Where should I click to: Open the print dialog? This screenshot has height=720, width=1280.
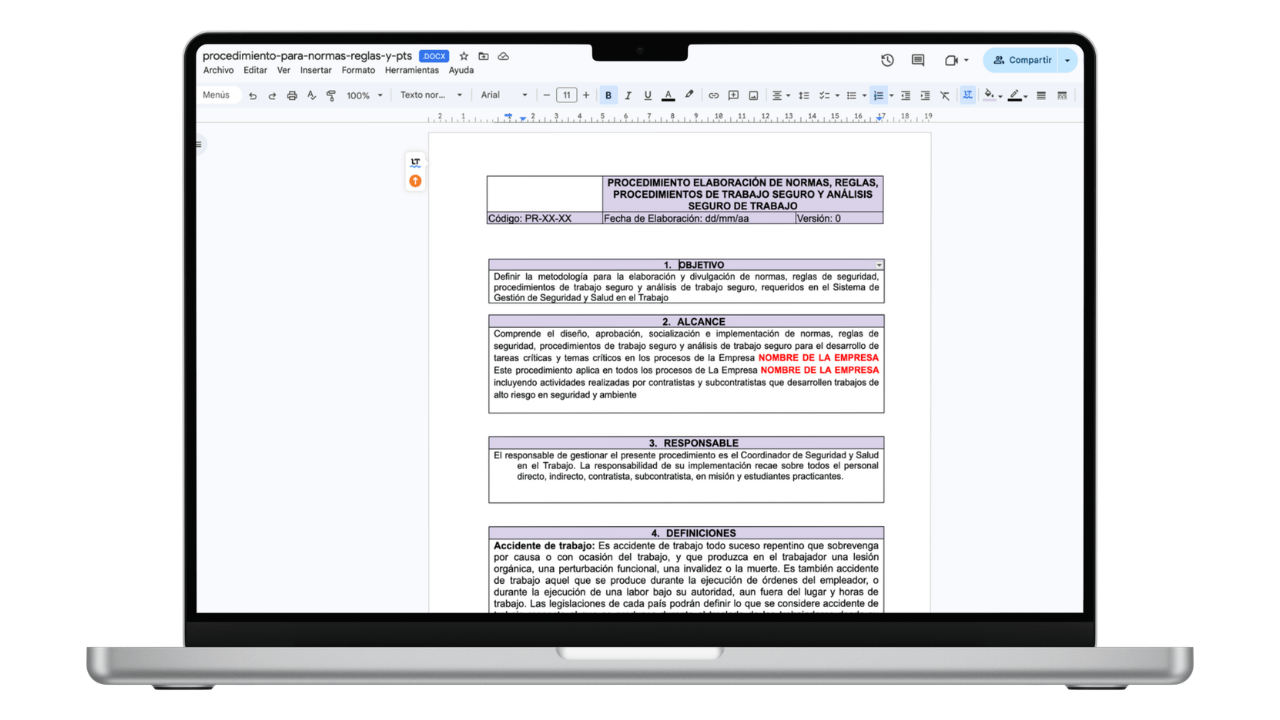[x=291, y=95]
